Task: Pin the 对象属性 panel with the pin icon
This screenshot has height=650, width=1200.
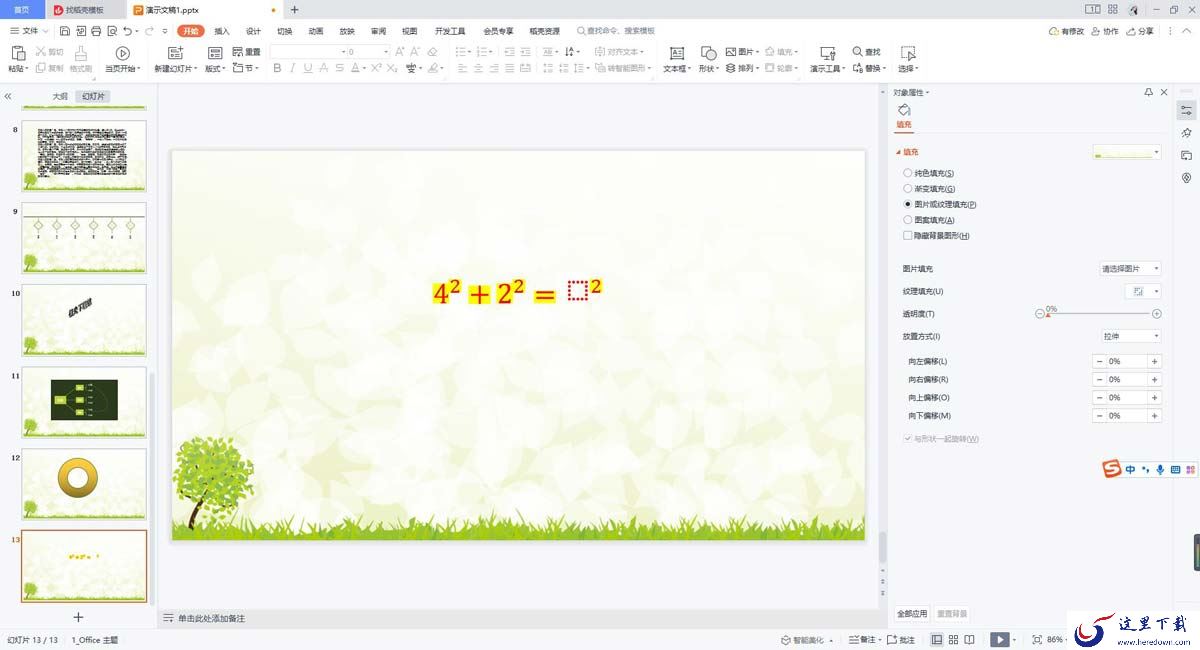Action: tap(1148, 92)
